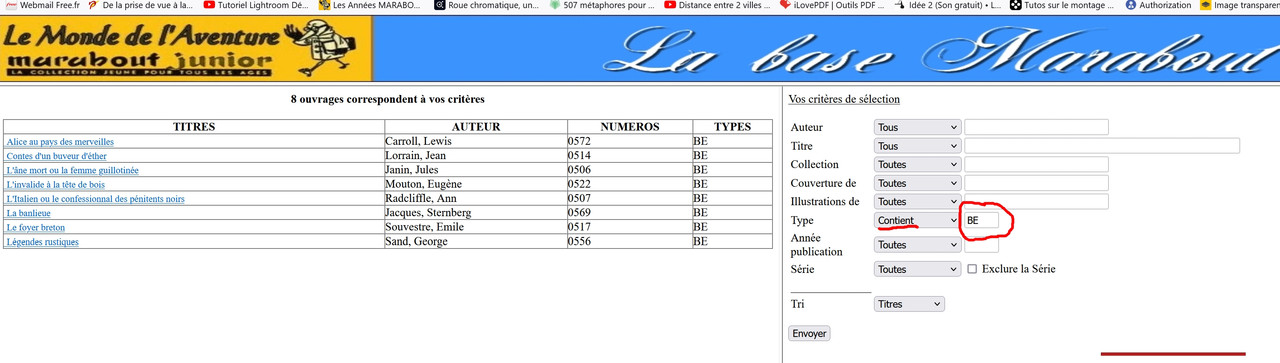Open 'L'Italien ou le confessionnal' link
1280x363 pixels.
click(x=95, y=199)
